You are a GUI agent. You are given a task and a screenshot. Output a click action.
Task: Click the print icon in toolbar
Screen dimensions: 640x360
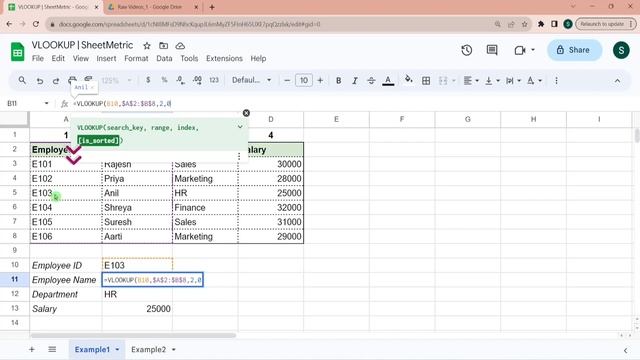point(72,79)
